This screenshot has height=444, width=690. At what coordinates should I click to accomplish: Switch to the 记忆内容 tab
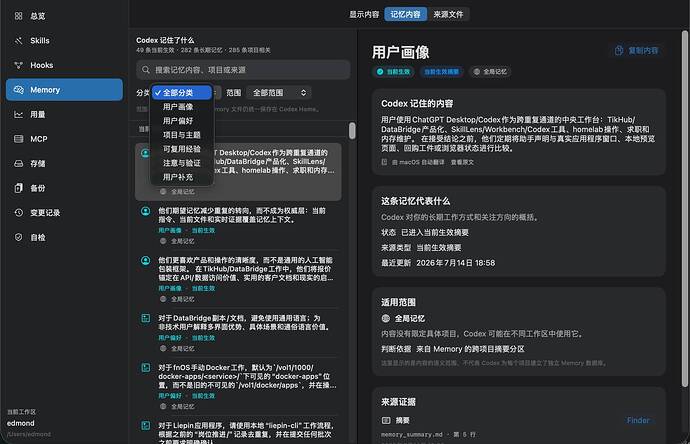pyautogui.click(x=405, y=15)
